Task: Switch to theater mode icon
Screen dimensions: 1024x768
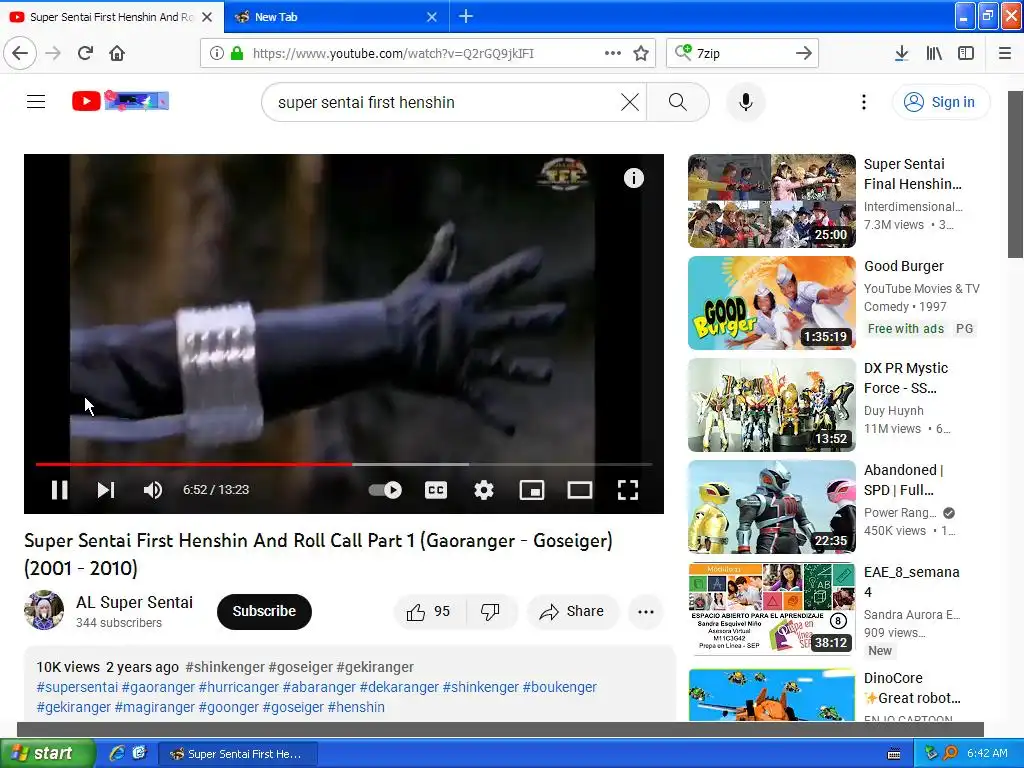Action: [580, 490]
